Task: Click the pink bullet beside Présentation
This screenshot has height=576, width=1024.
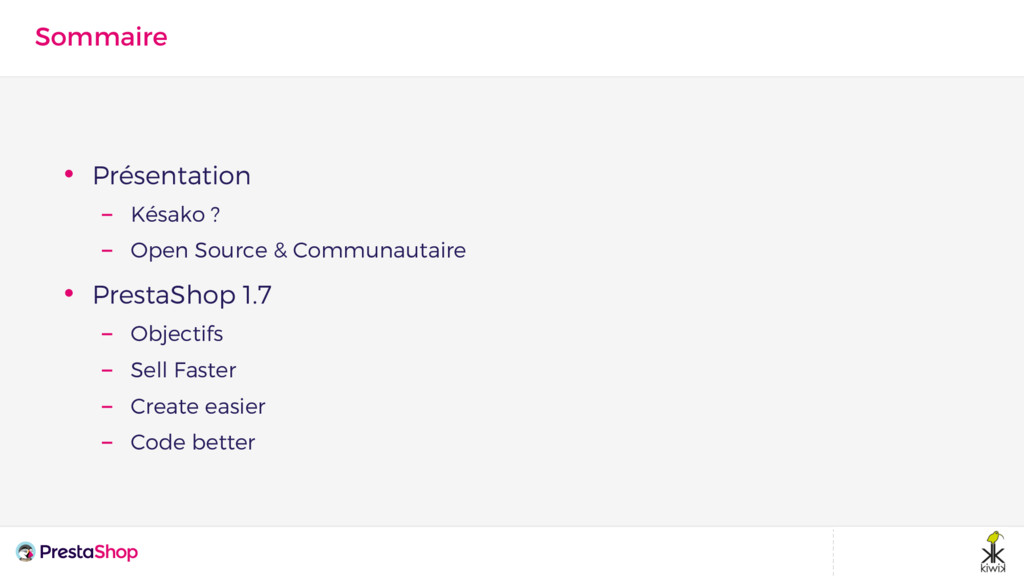Action: click(x=69, y=175)
